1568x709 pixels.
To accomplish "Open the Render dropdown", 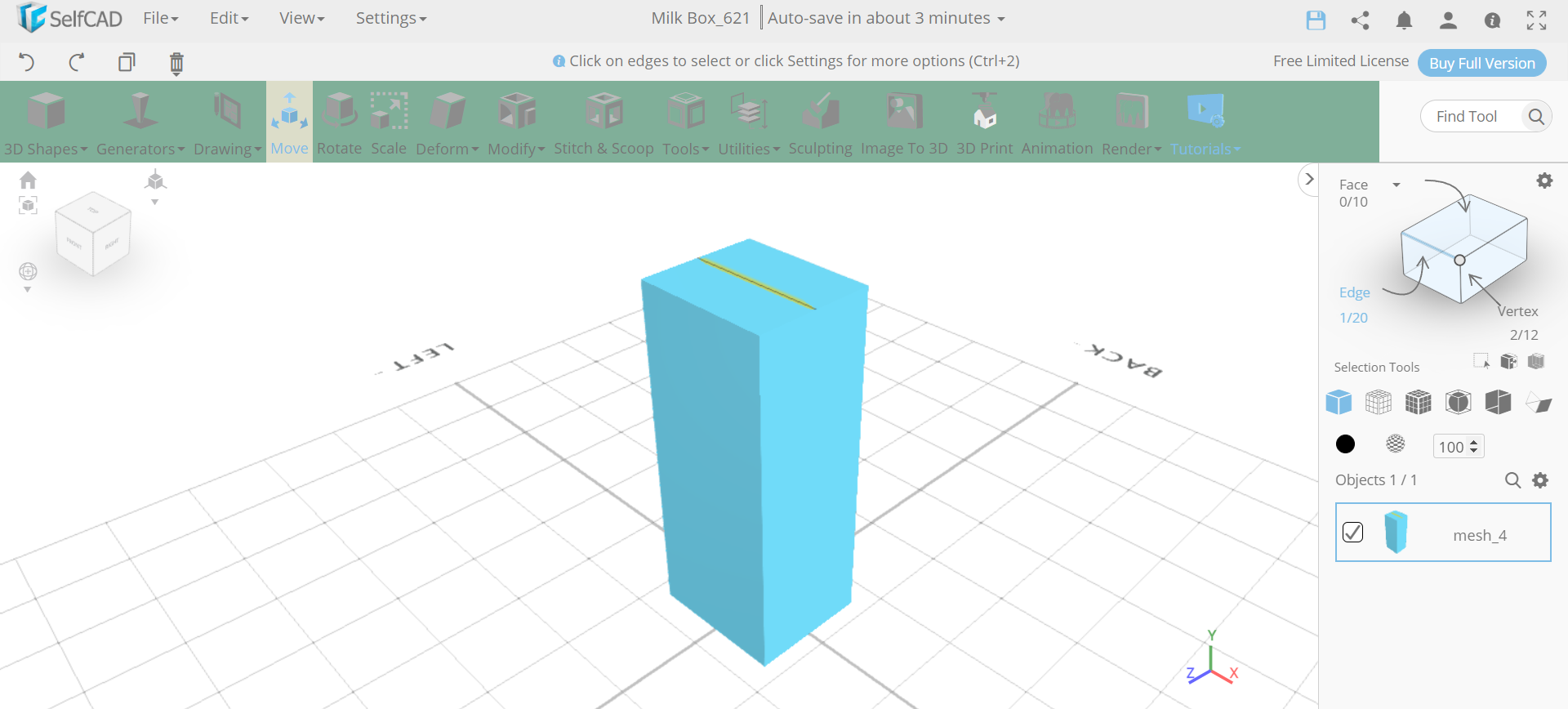I will click(x=1131, y=123).
